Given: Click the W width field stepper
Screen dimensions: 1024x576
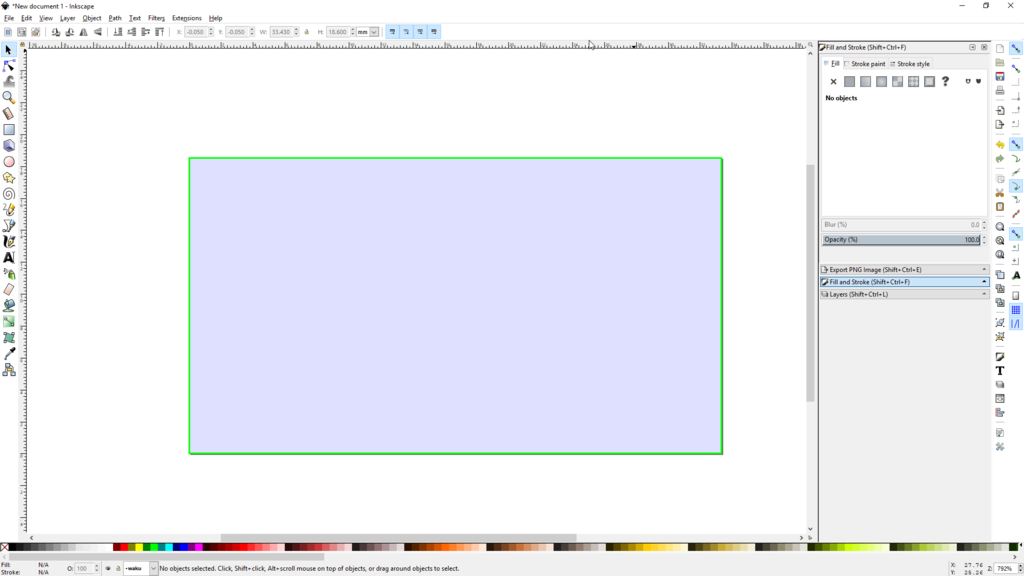Looking at the screenshot, I should [296, 31].
